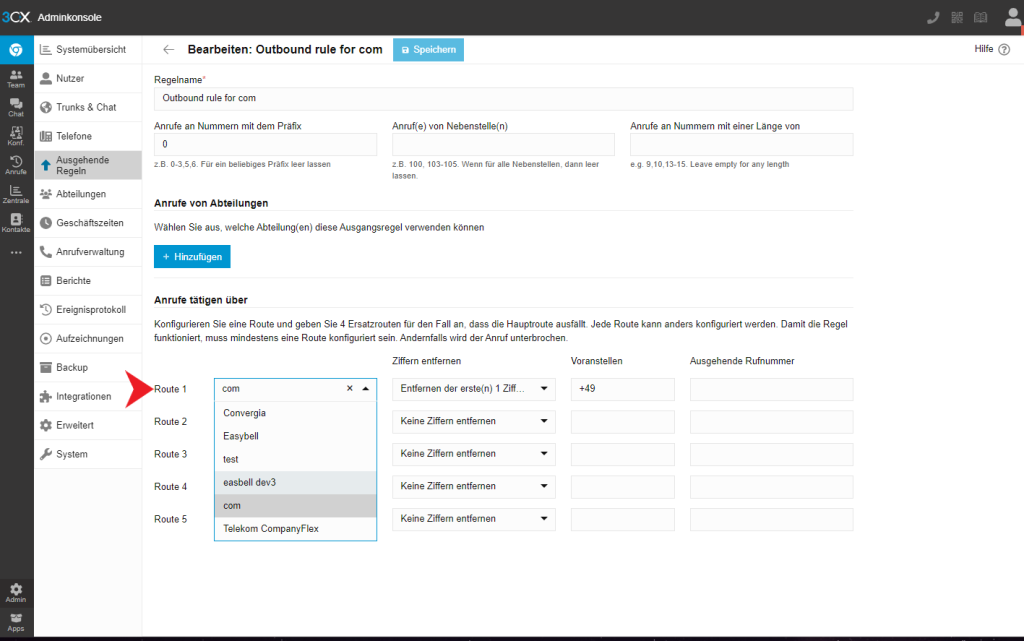
Task: Open Kontakte icon in left rail
Action: (x=16, y=222)
